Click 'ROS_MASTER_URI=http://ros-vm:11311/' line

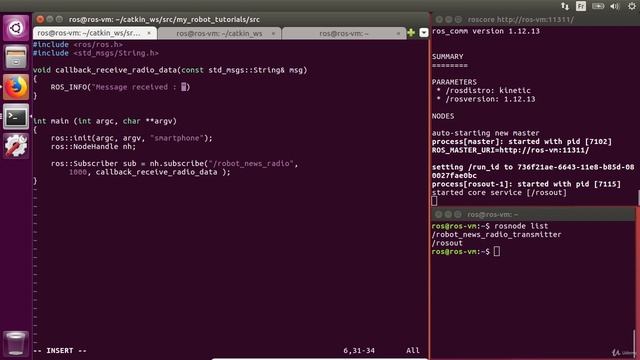(x=510, y=150)
